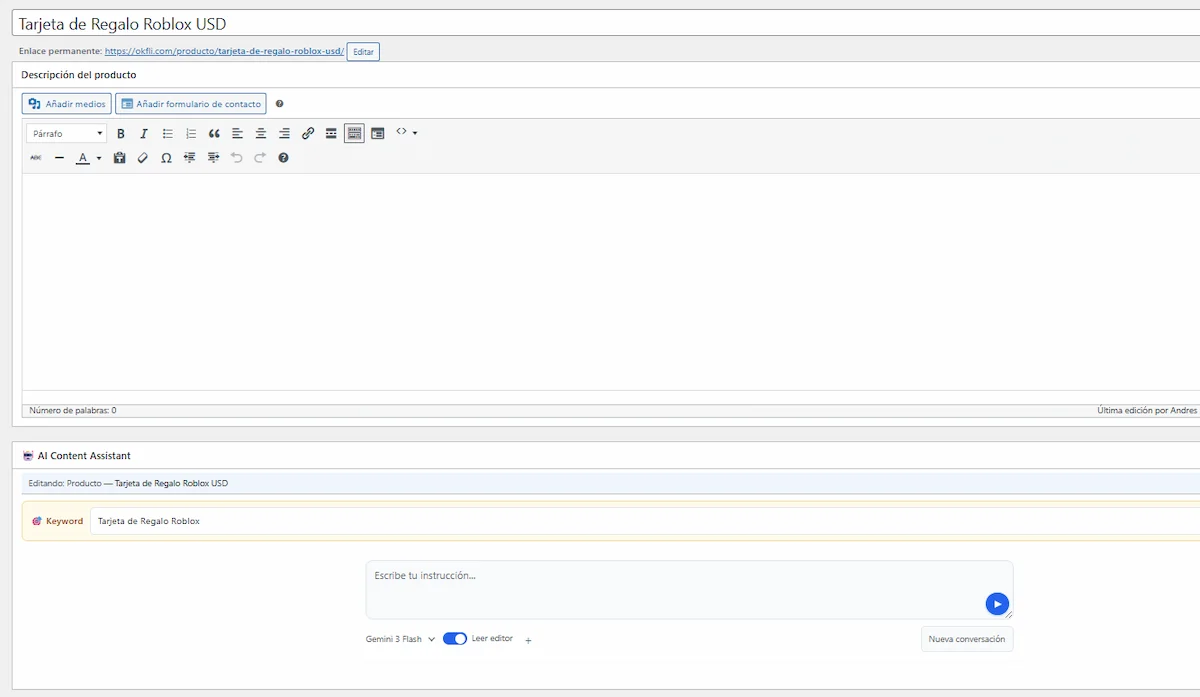
Task: Toggle bold formatting in the editor toolbar
Action: pos(121,134)
